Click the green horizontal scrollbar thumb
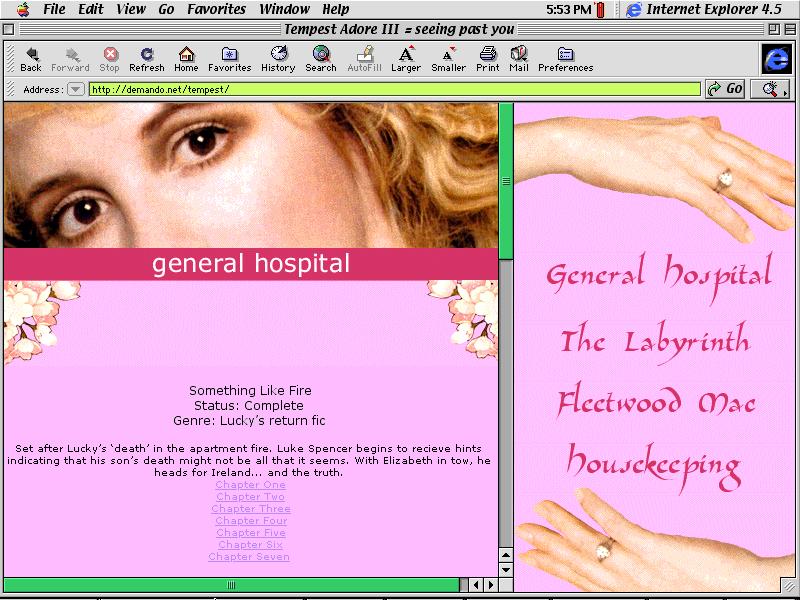 coord(232,585)
